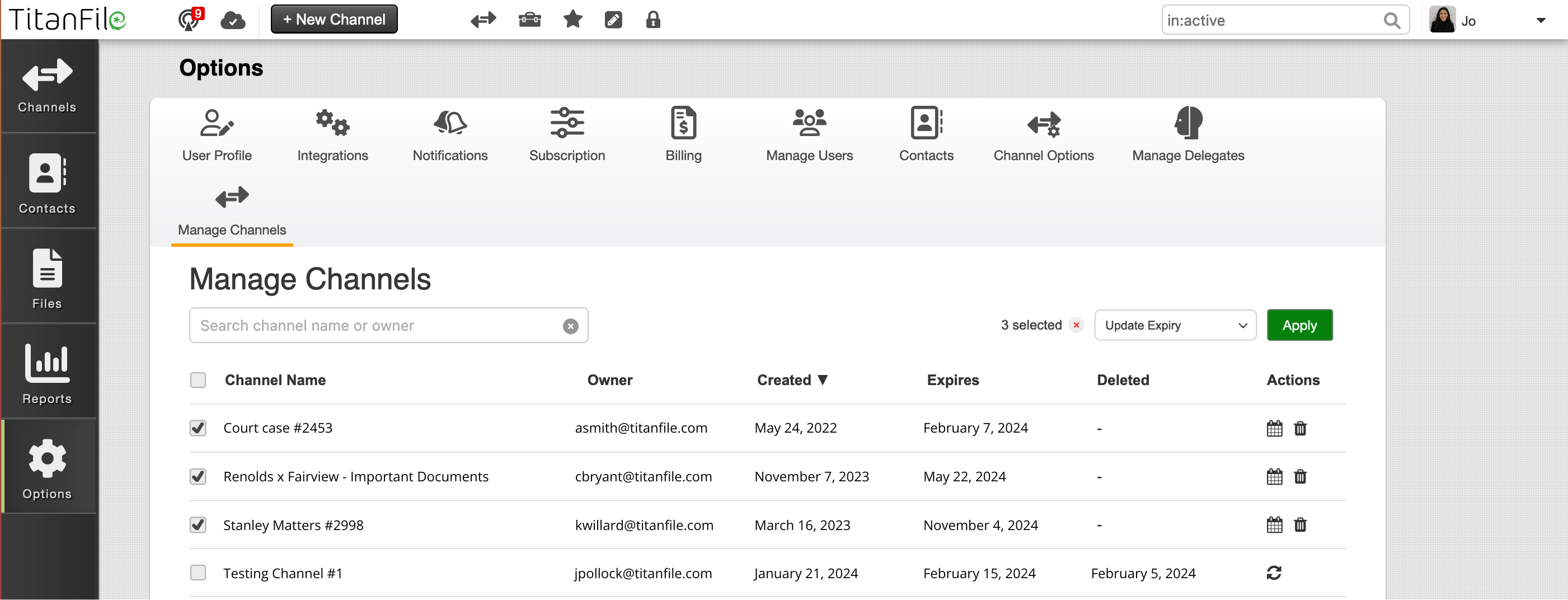1568x600 pixels.
Task: Click the green Apply button
Action: (1299, 325)
